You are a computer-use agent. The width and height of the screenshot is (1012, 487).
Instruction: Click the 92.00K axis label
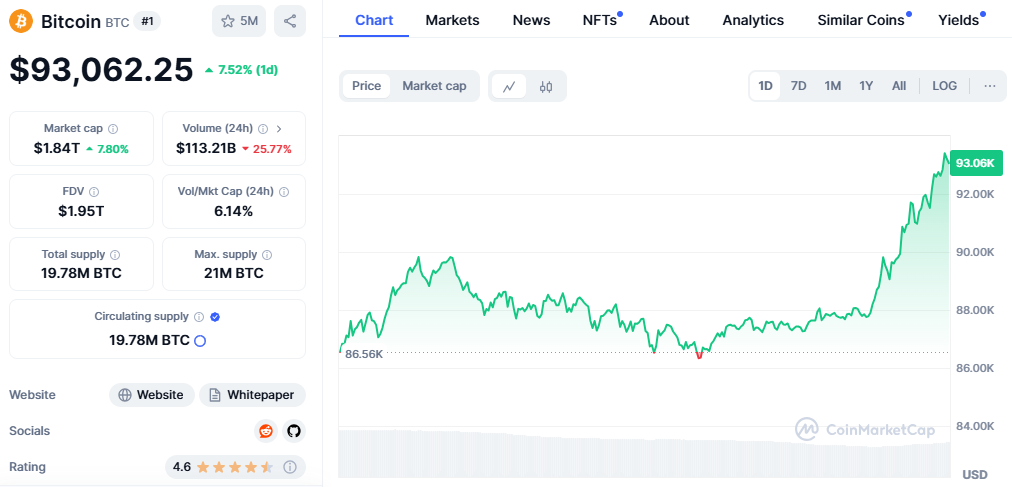pyautogui.click(x=975, y=194)
